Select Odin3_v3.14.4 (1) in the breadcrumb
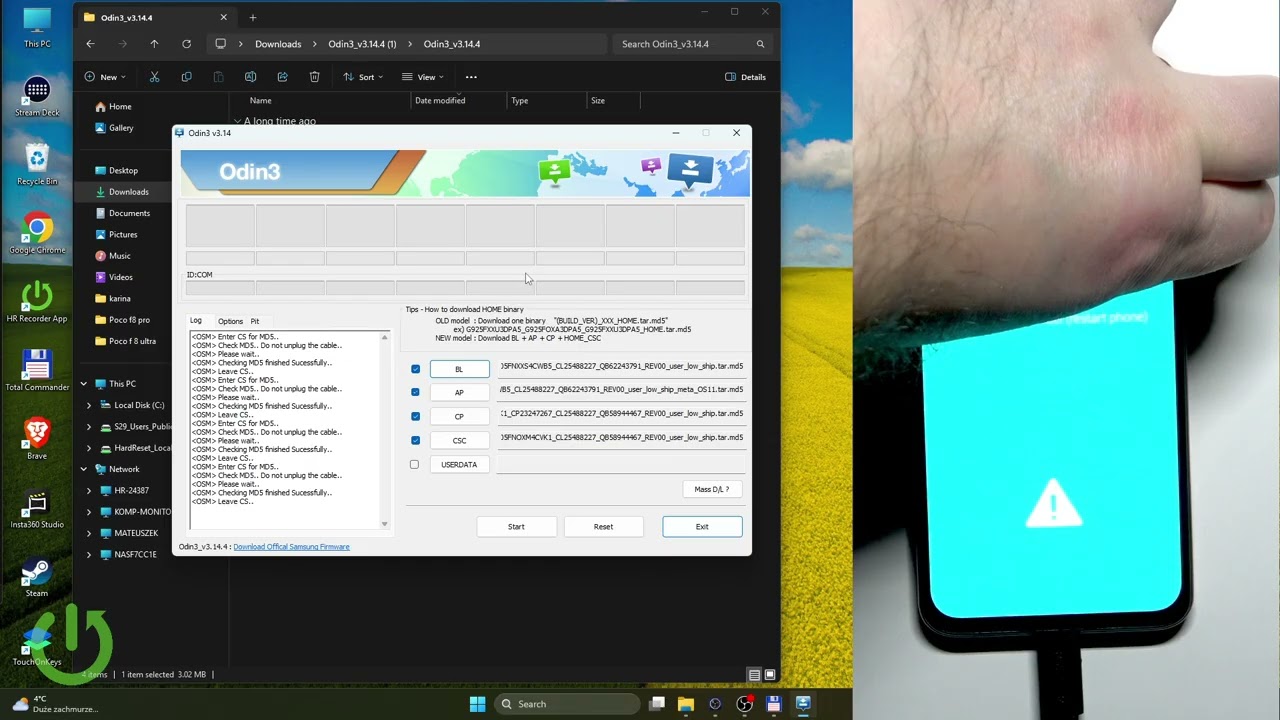The image size is (1280, 720). coord(362,44)
